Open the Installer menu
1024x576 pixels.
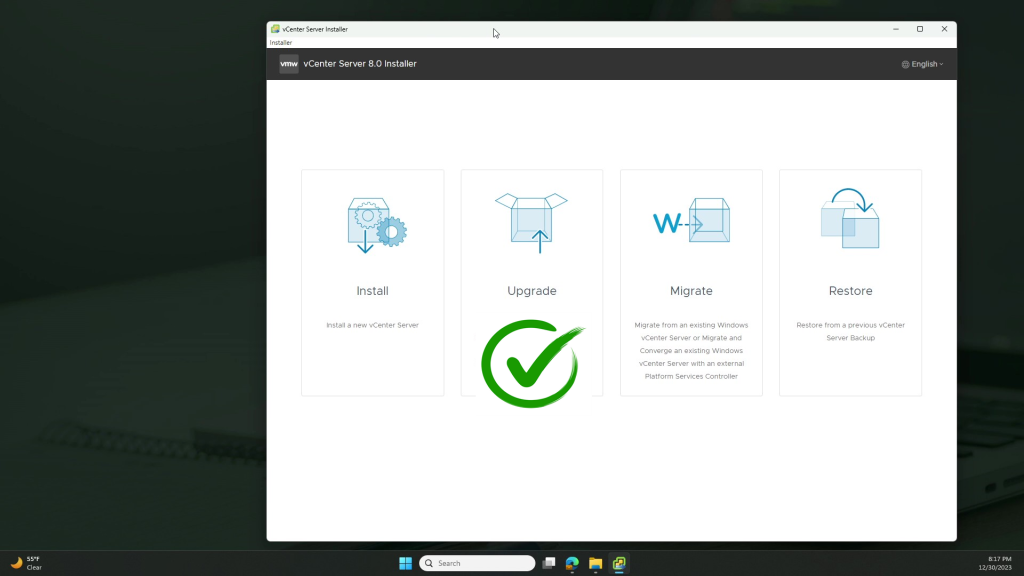(x=281, y=42)
